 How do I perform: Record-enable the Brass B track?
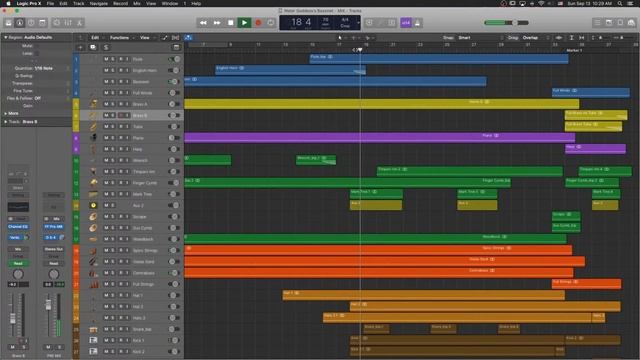tap(121, 116)
